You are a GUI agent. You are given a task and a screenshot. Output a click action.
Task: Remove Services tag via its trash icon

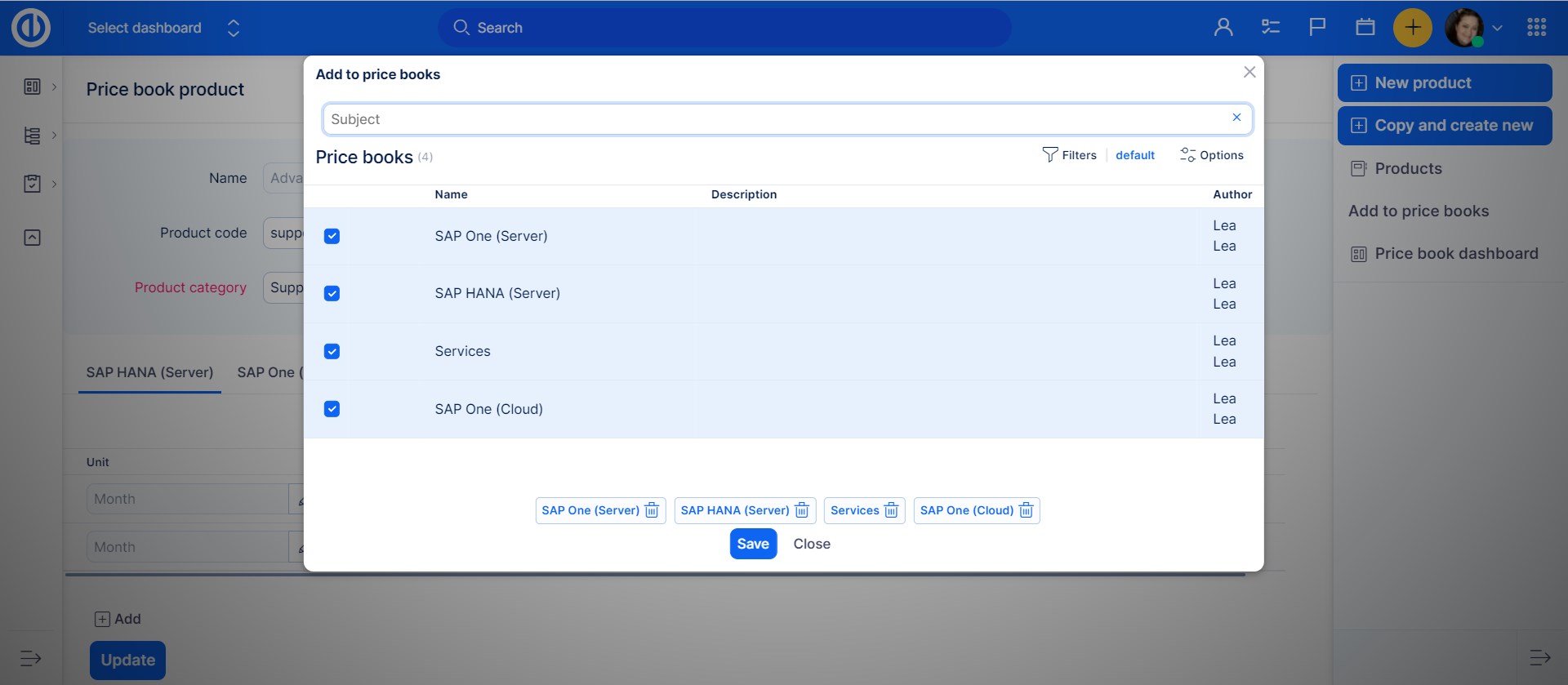click(891, 510)
